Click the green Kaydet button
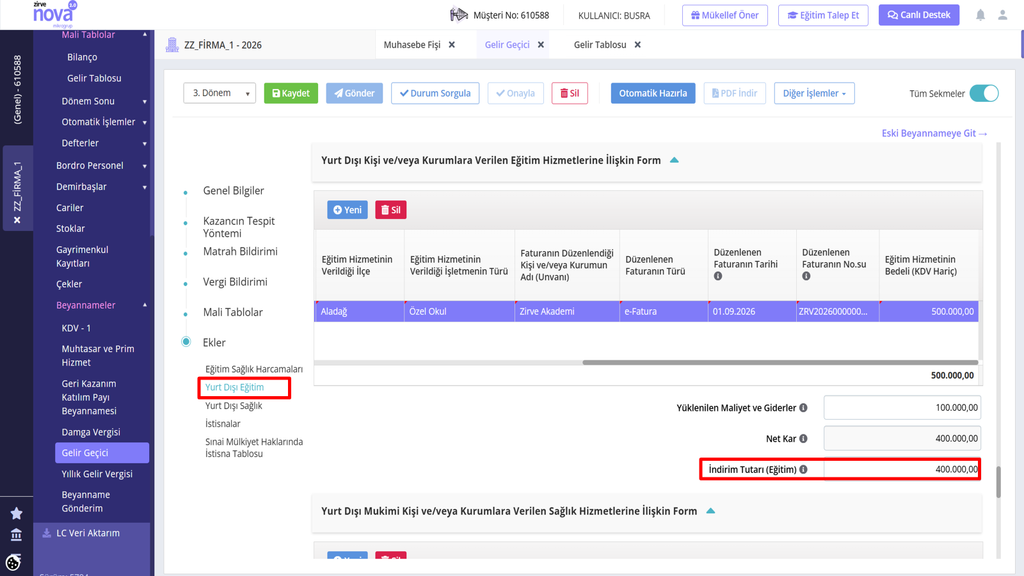The image size is (1024, 576). 291,93
